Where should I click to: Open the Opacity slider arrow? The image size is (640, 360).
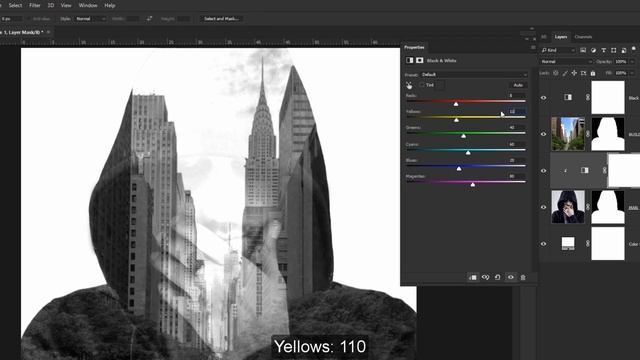pos(632,62)
